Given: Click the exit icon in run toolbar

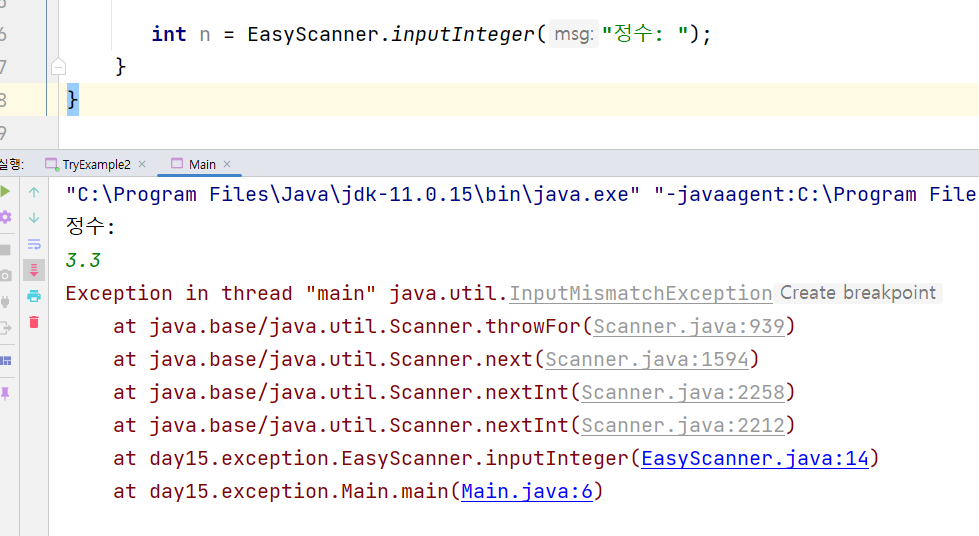Looking at the screenshot, I should click(5, 327).
